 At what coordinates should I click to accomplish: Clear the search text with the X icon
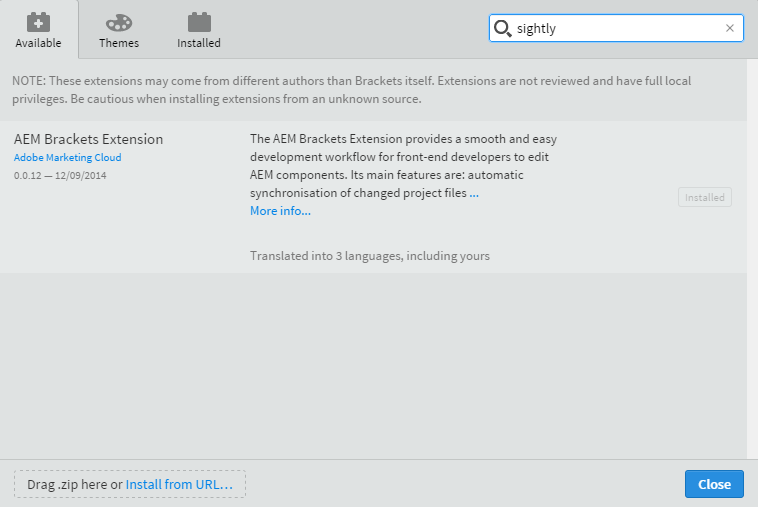tap(730, 28)
